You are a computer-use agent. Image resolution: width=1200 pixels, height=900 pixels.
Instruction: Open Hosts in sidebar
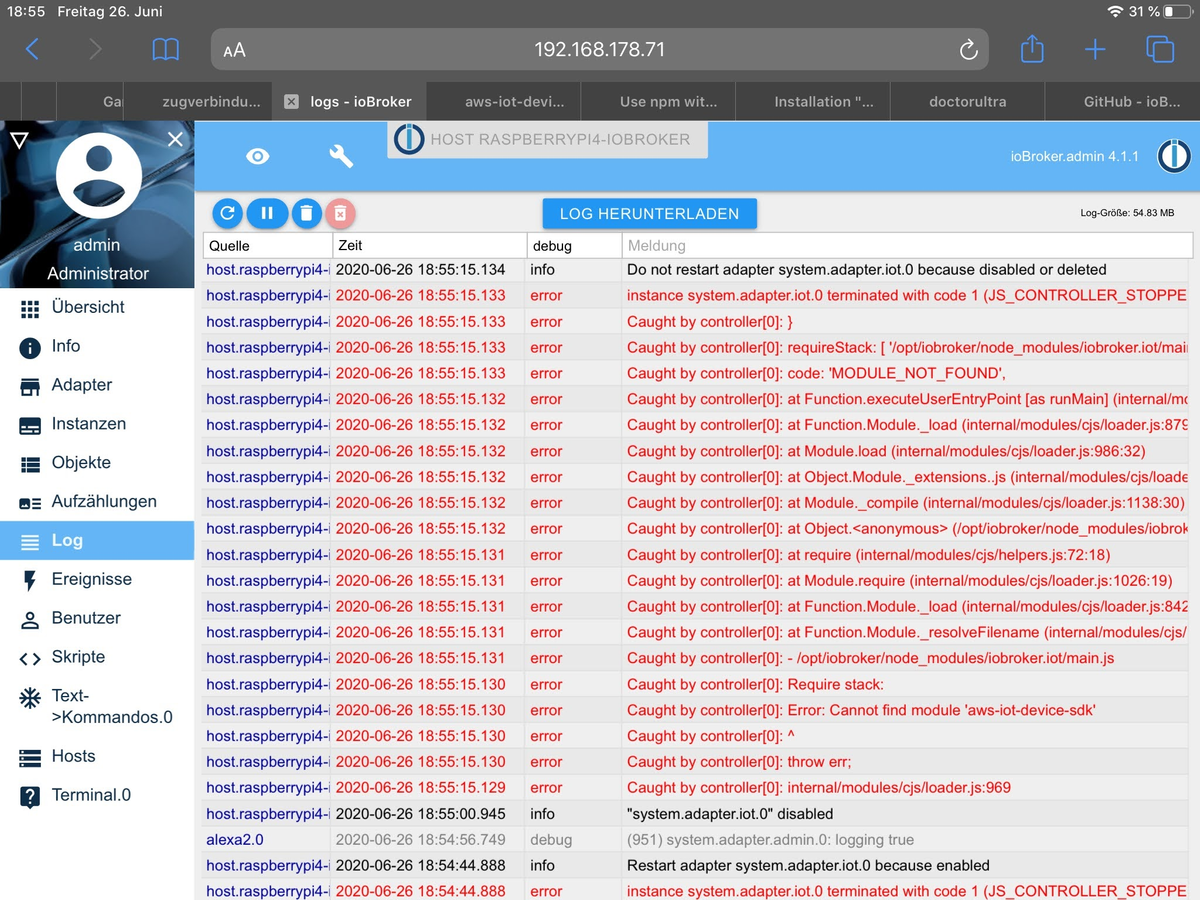coord(97,756)
